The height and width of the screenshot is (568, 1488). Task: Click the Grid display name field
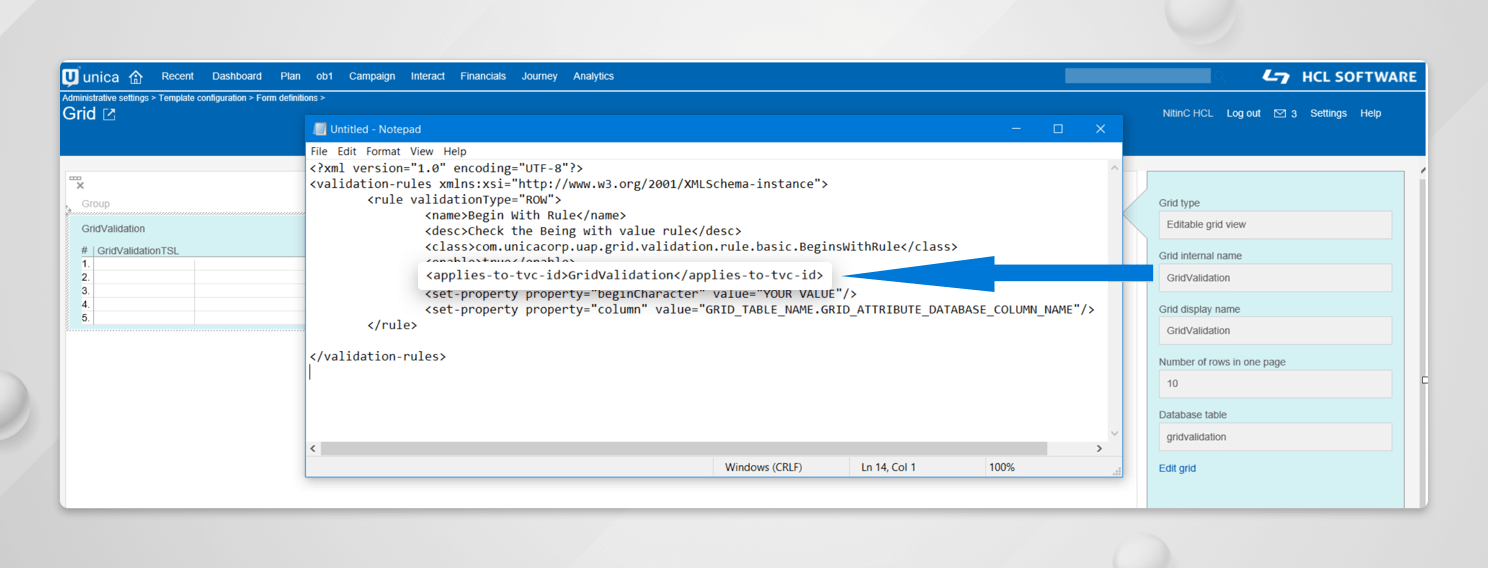tap(1274, 331)
